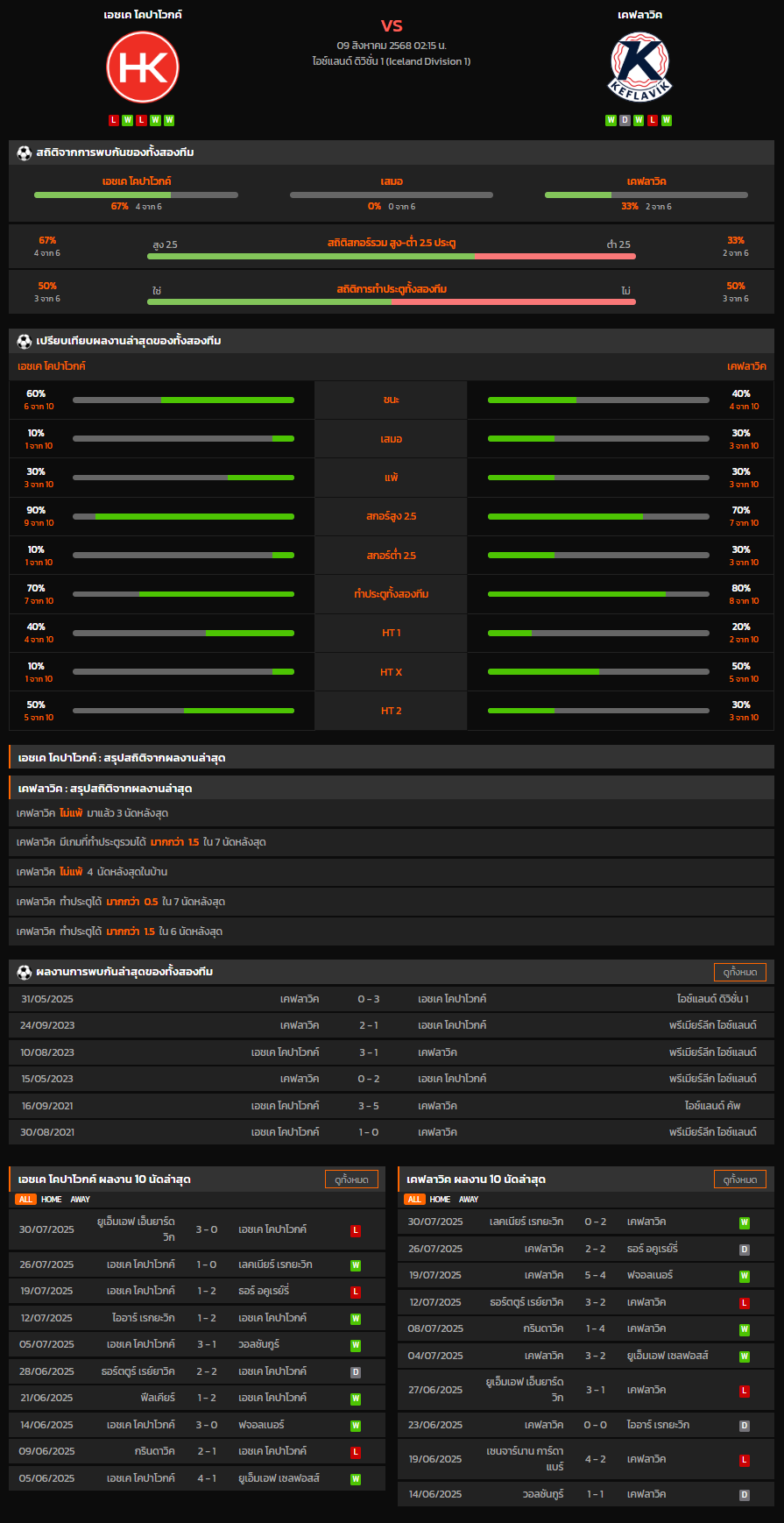Click W result badge on HK 26/07/2025 row
The height and width of the screenshot is (1523, 784).
click(x=356, y=1265)
